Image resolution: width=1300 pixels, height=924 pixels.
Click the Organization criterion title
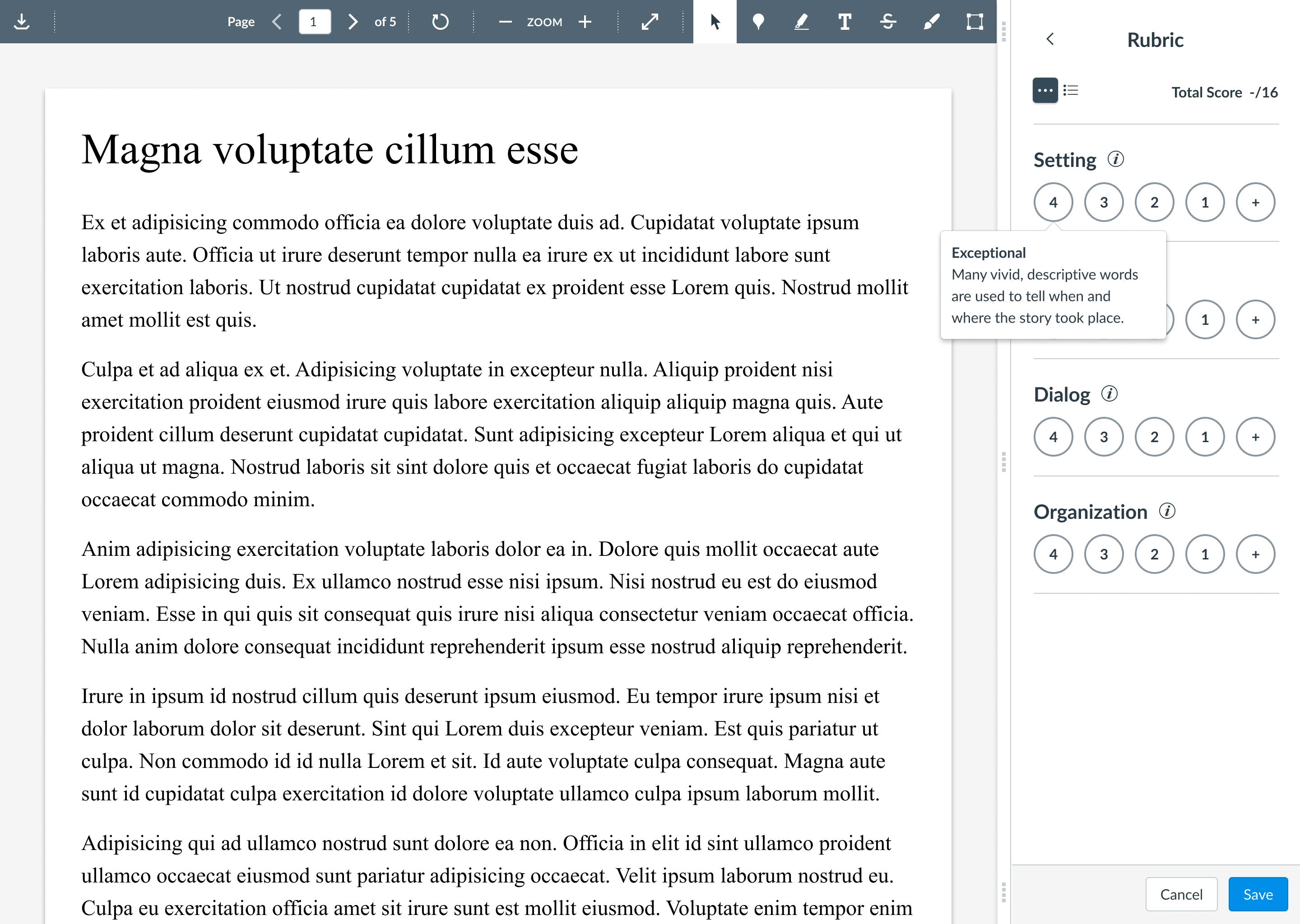point(1090,512)
